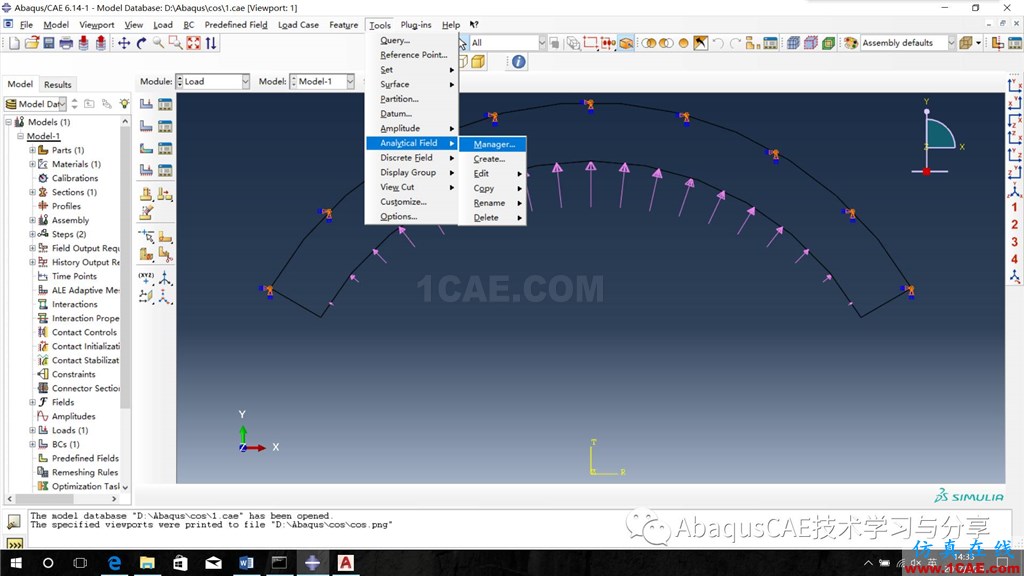Screen dimensions: 1024x576
Task: Expand the Materials (1) tree node
Action: tap(33, 164)
